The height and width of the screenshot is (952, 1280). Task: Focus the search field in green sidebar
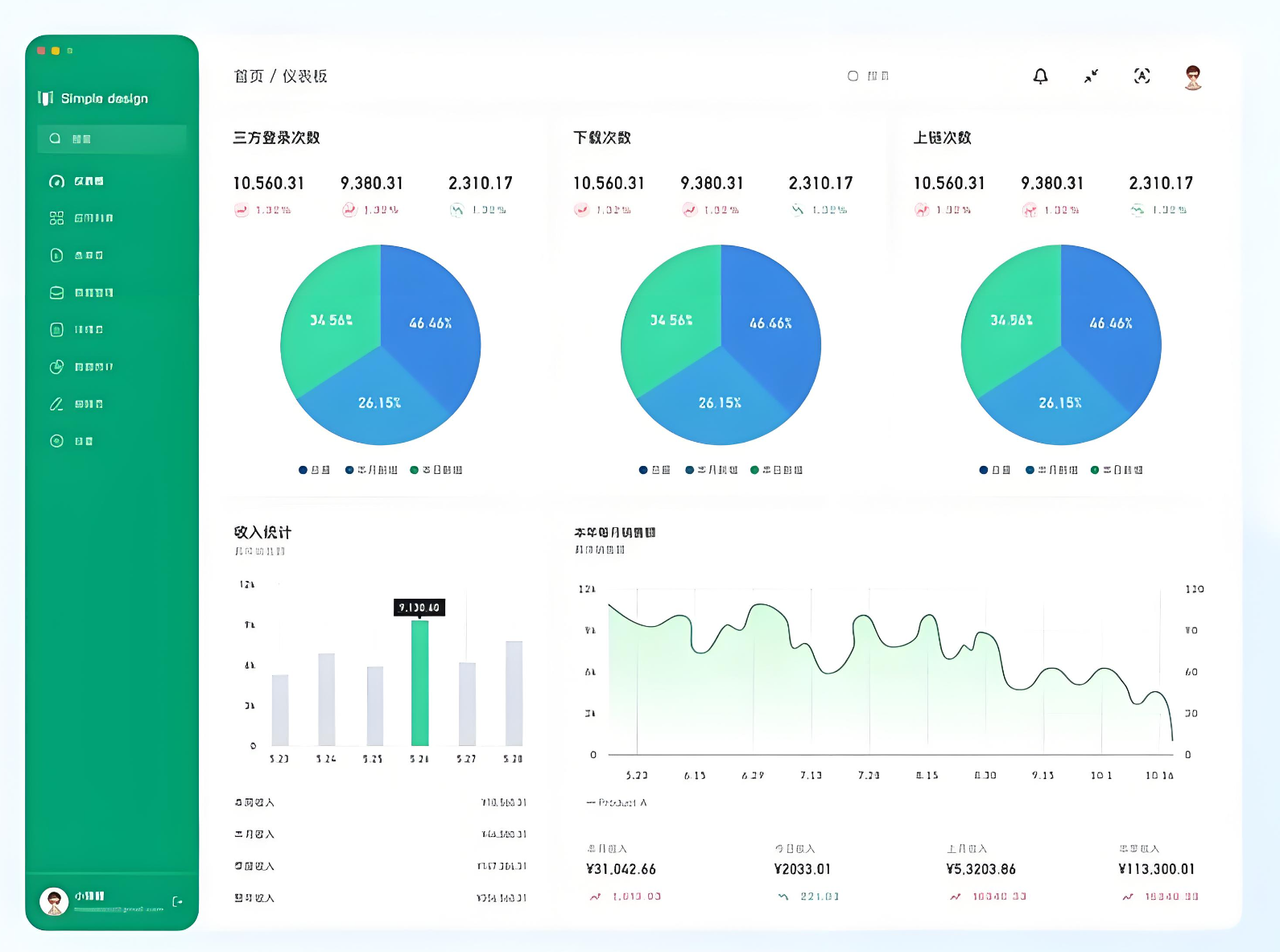(112, 138)
